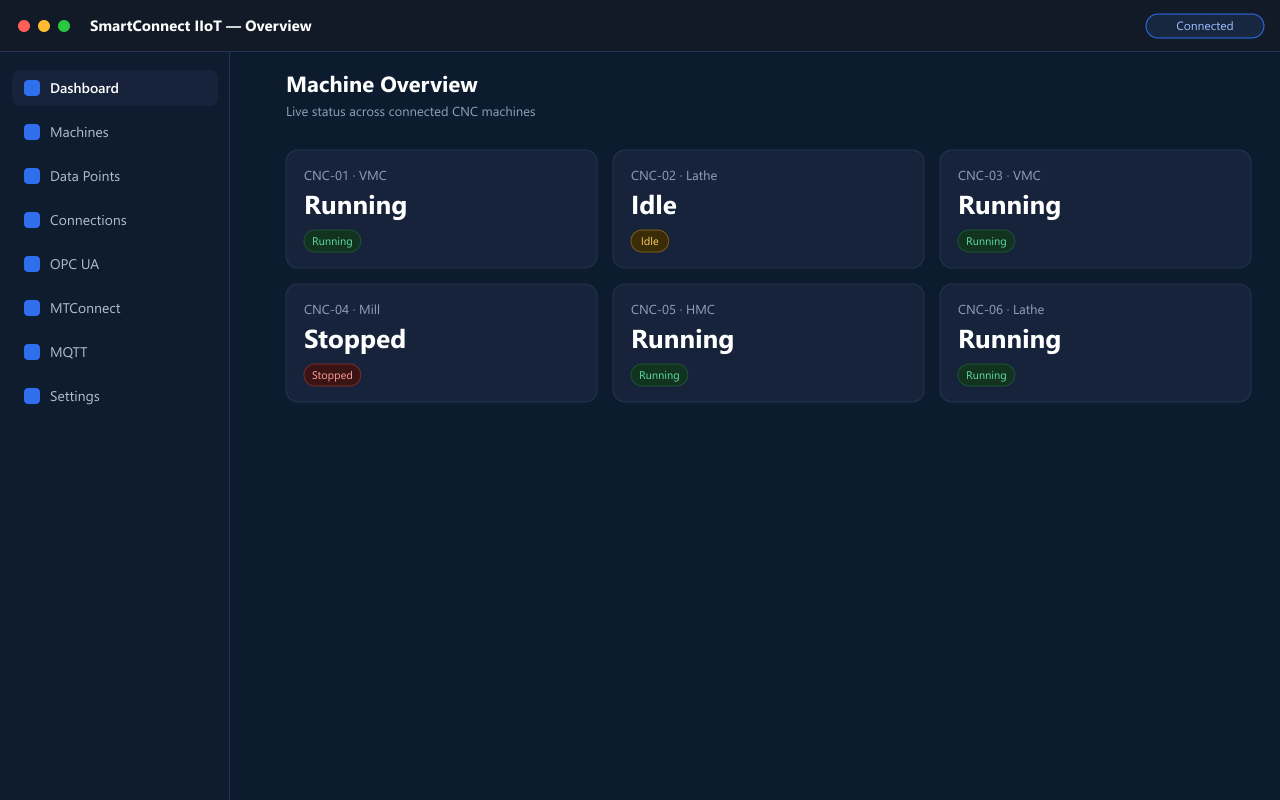Click the large Stopped status heading
Screen dimensions: 1280x800
pyautogui.click(x=355, y=339)
